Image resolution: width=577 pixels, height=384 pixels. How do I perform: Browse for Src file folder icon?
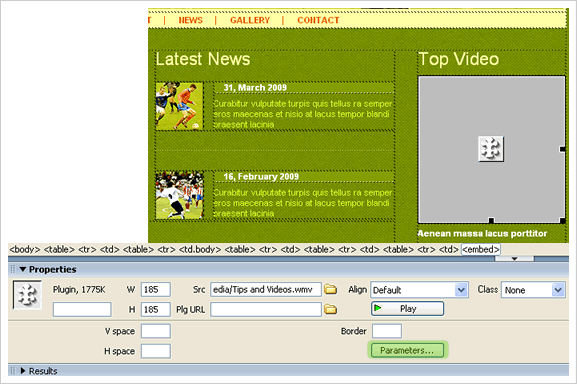(330, 289)
